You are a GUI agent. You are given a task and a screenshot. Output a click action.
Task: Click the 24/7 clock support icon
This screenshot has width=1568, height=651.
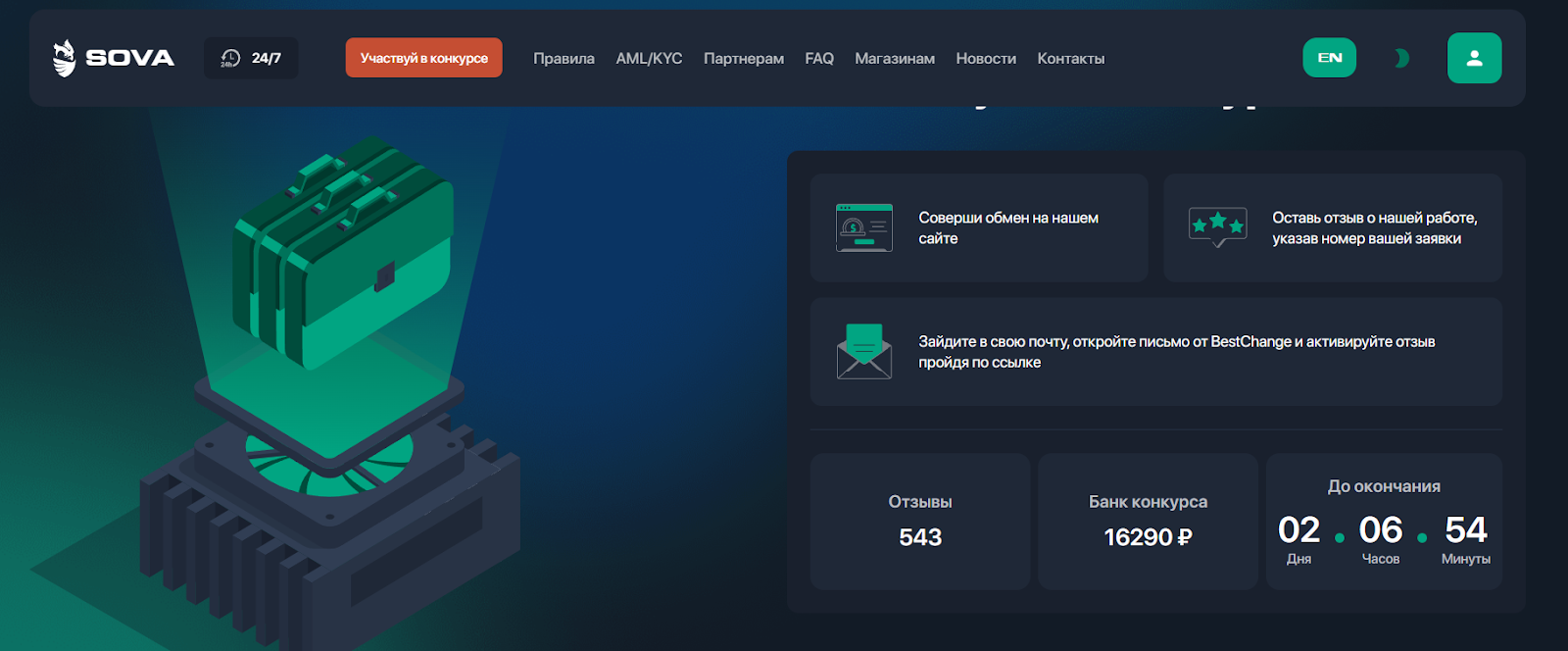coord(230,59)
